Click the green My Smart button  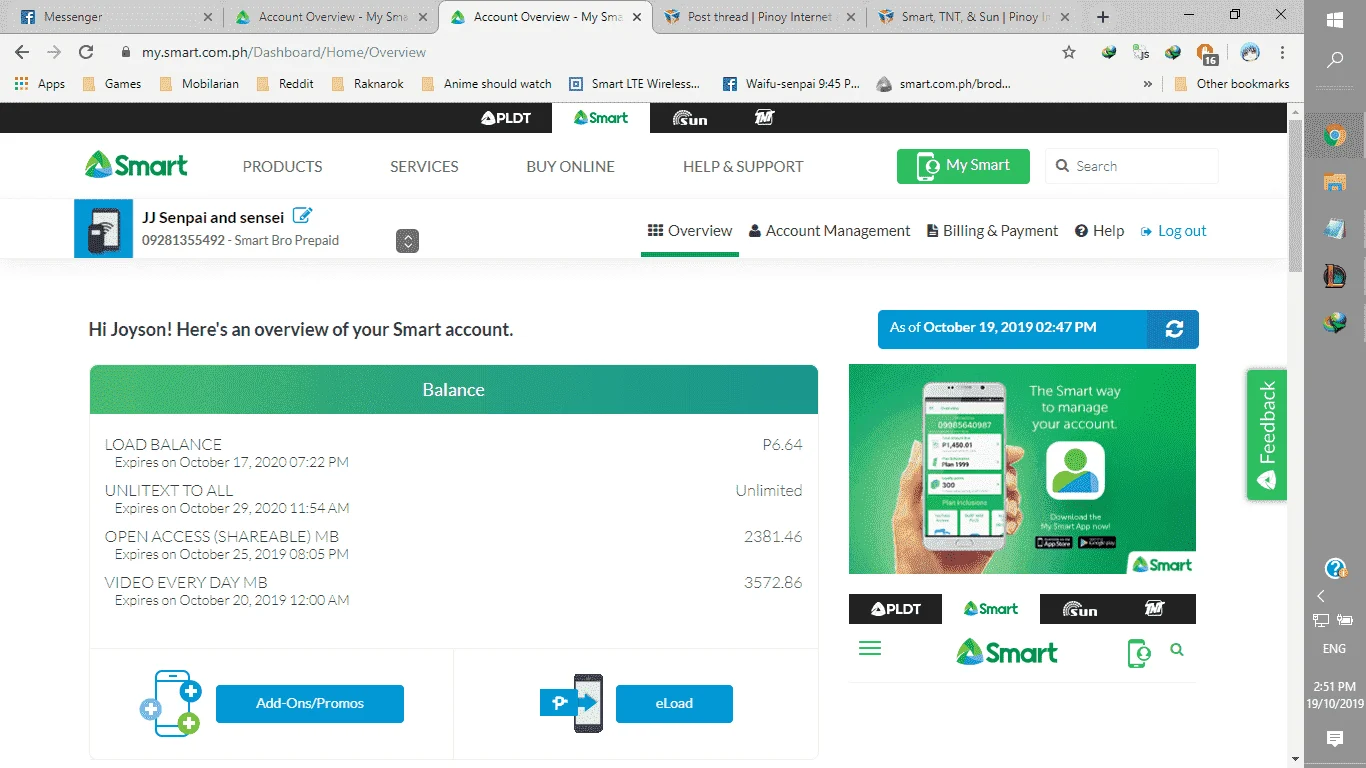point(963,166)
